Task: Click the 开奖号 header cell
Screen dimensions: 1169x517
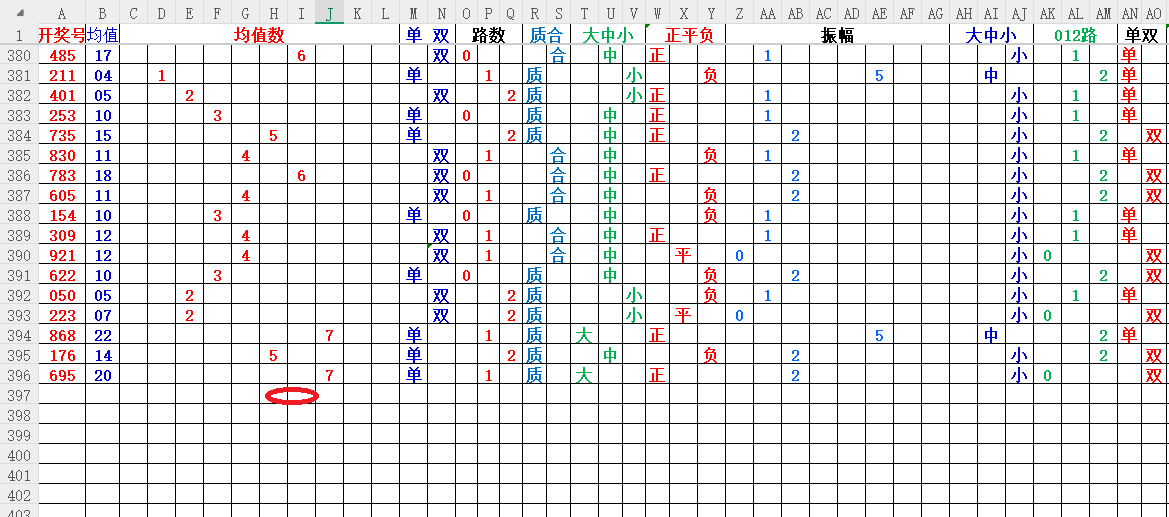Action: coord(61,34)
